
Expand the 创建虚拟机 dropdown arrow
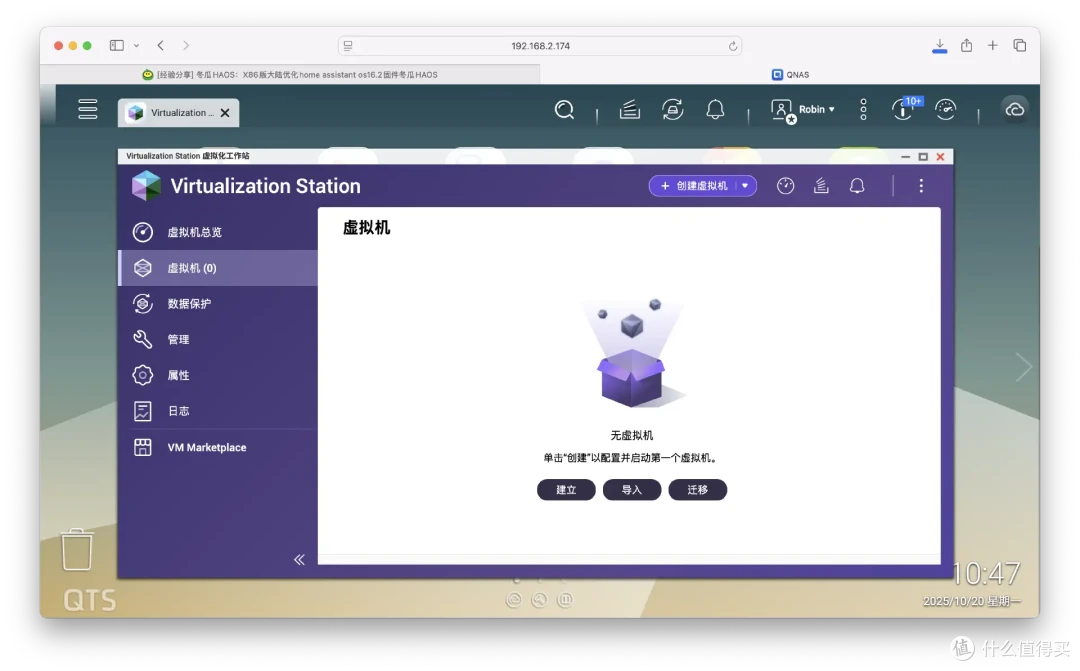[x=745, y=186]
